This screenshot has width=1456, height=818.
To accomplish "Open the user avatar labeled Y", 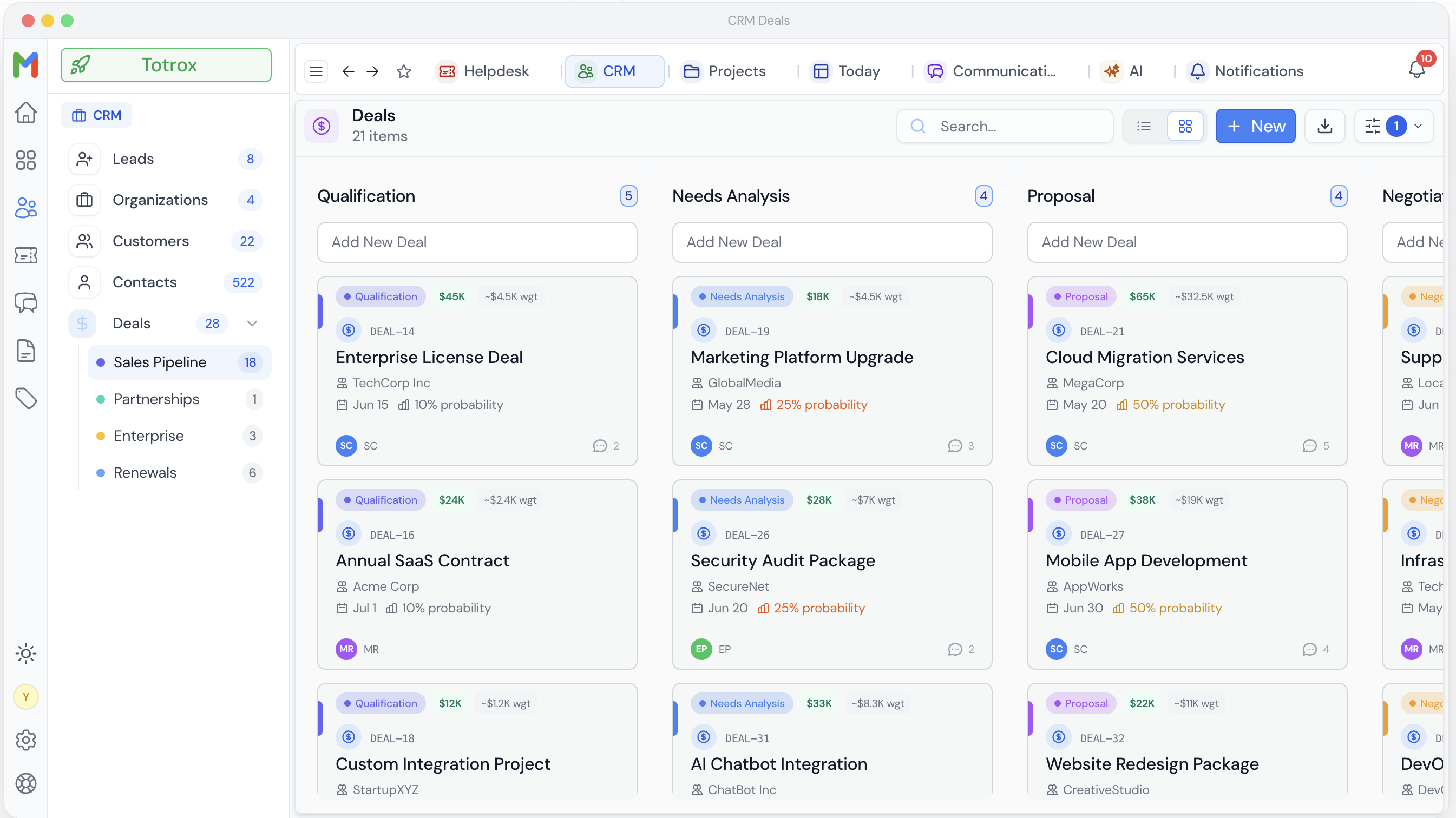I will [25, 696].
